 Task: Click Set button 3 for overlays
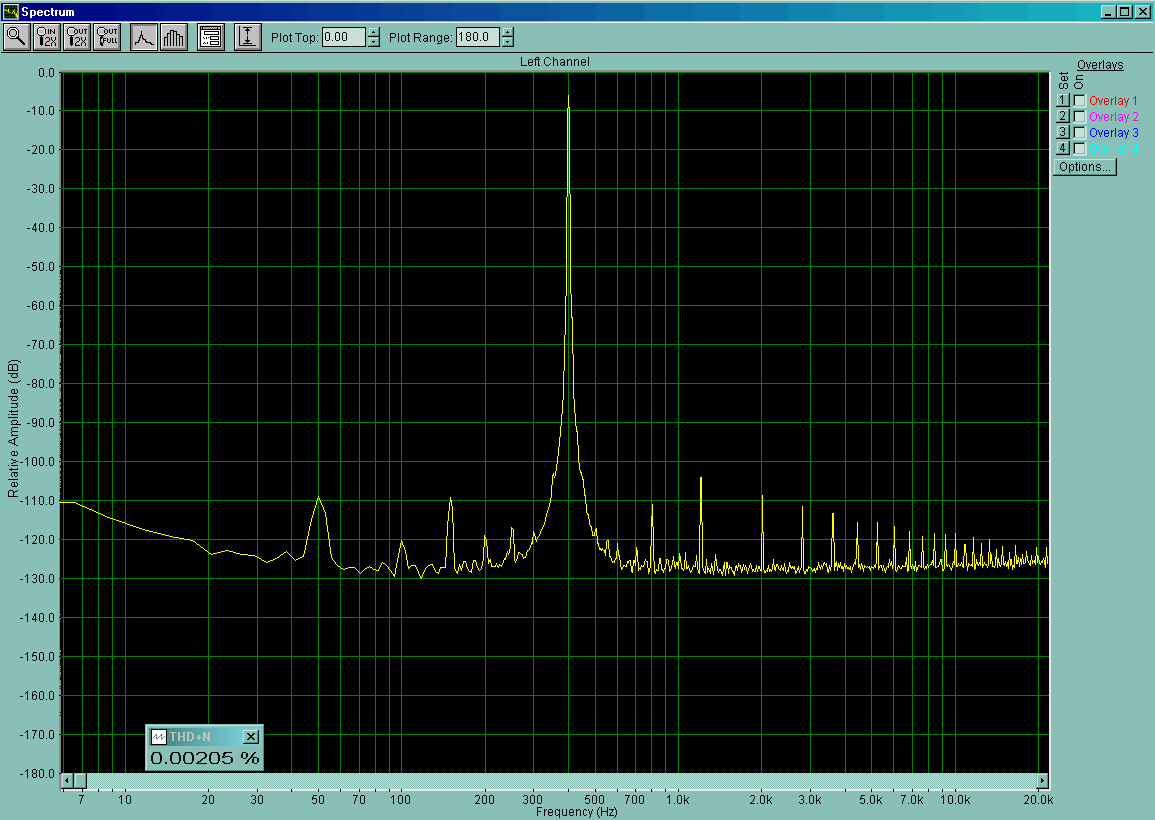pos(1062,133)
